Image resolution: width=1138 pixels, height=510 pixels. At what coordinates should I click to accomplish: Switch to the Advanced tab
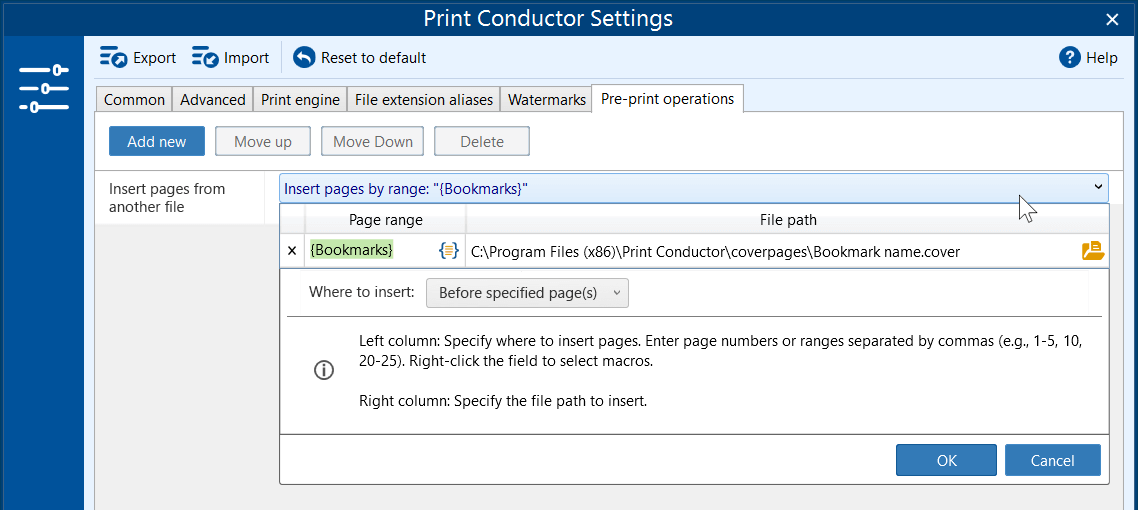[213, 100]
